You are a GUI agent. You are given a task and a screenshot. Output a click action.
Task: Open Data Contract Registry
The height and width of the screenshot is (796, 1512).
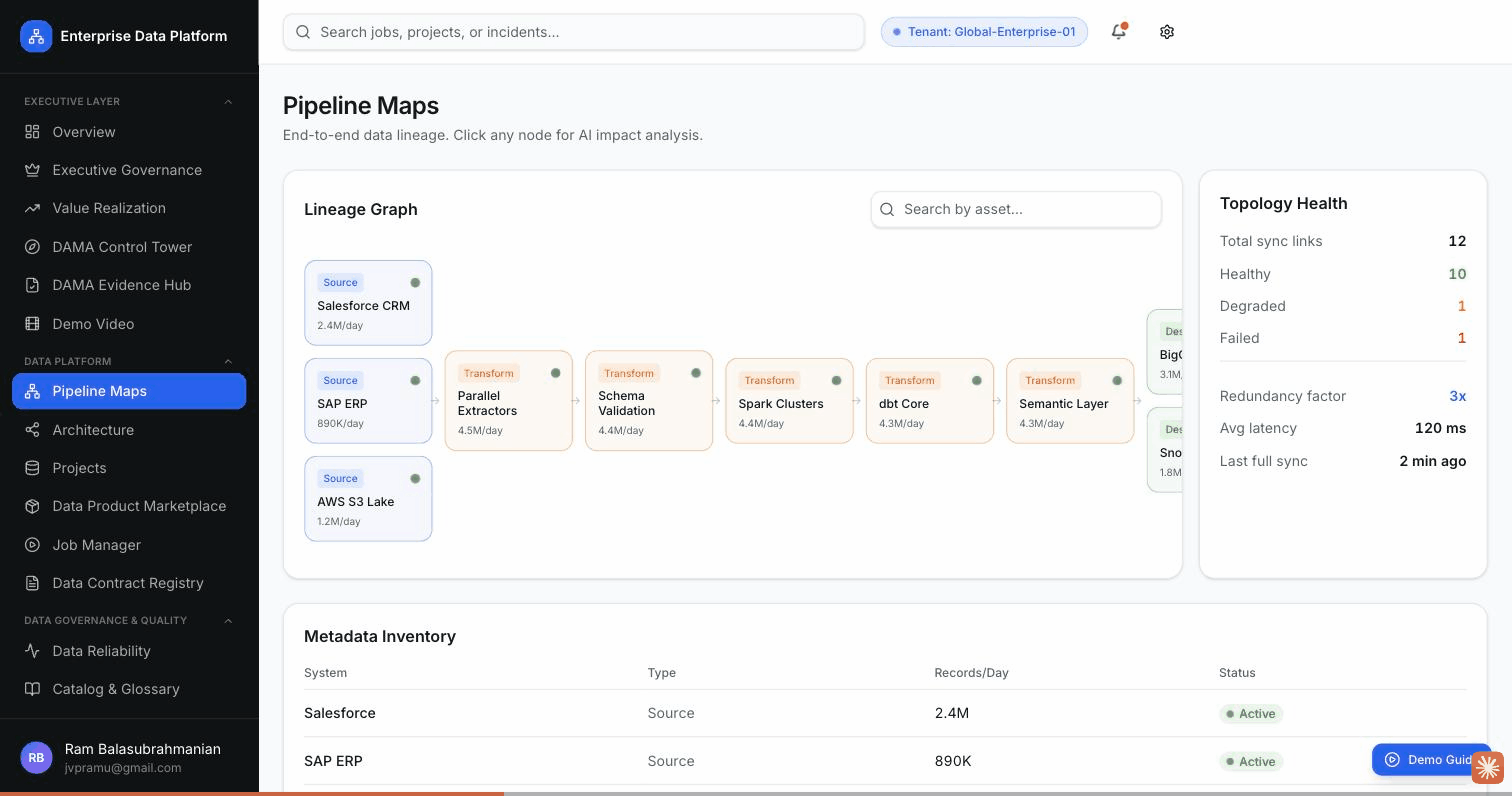point(129,583)
